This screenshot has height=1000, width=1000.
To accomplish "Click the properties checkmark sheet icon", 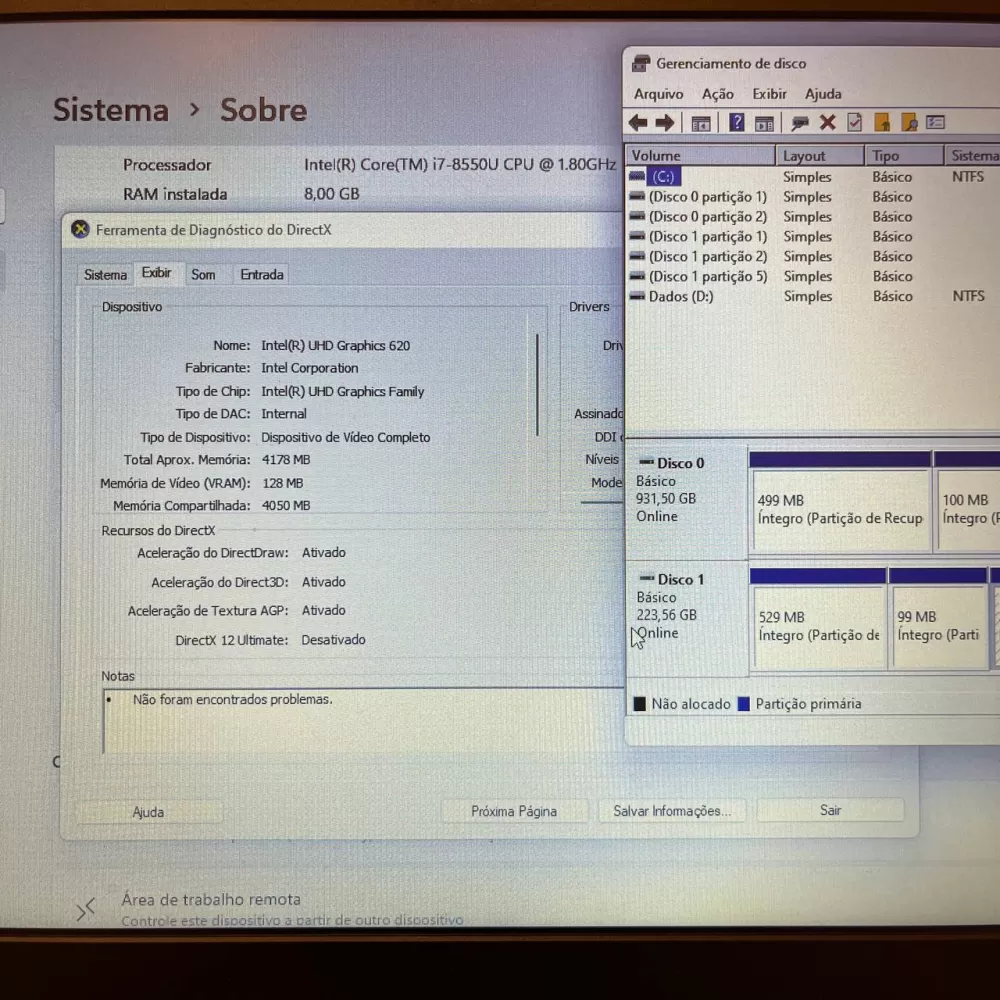I will [x=854, y=123].
